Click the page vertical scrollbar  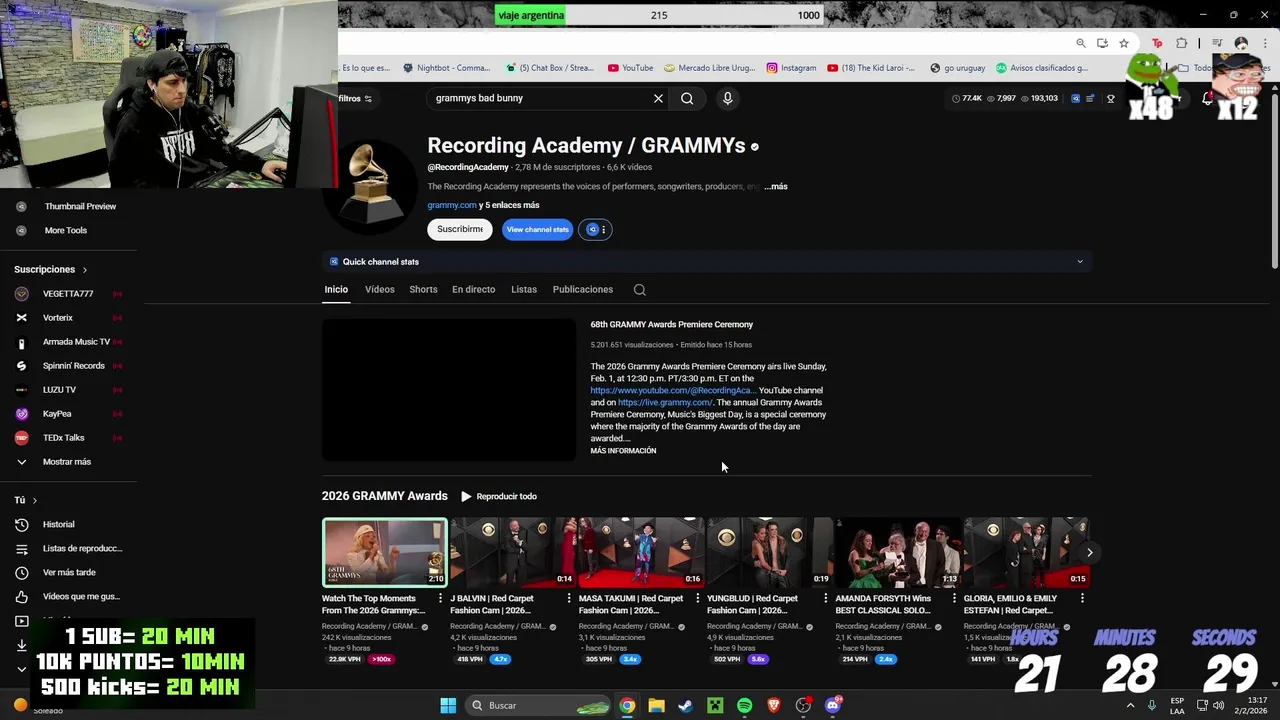[1274, 180]
